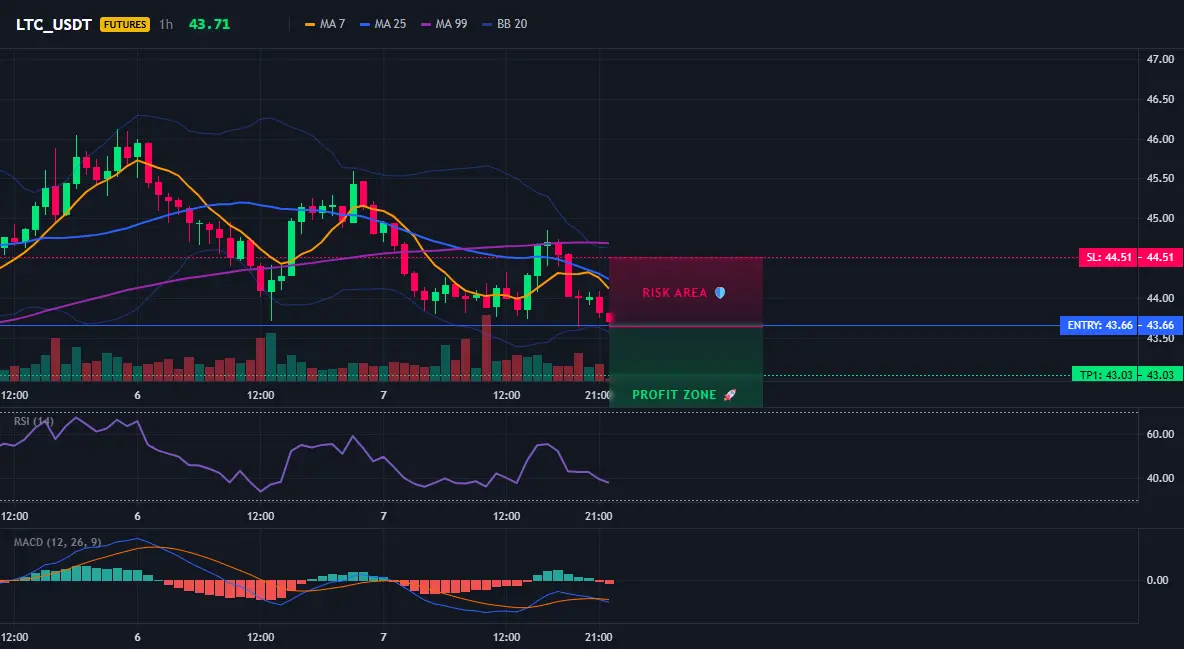Click the RSI 40.00 axis value
The height and width of the screenshot is (649, 1184).
pyautogui.click(x=1160, y=478)
